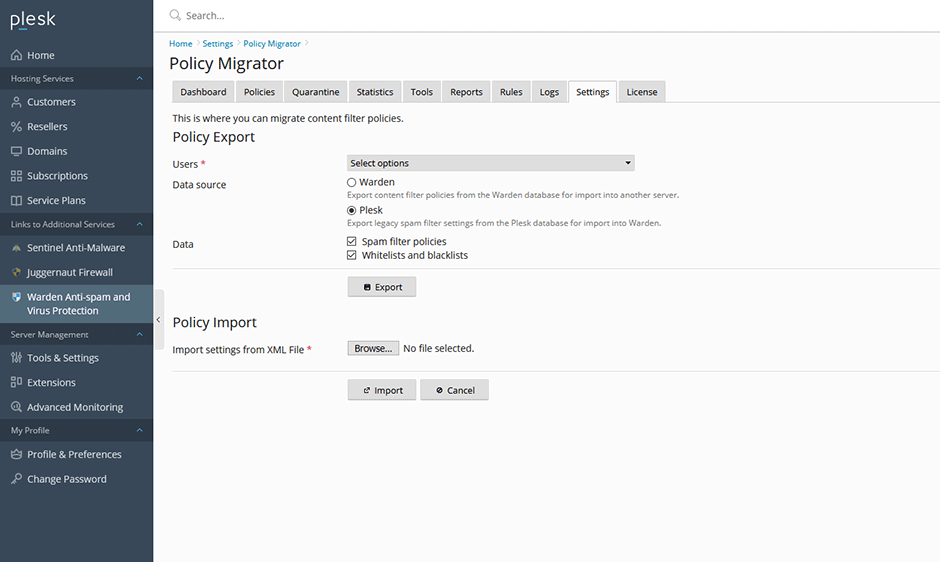The height and width of the screenshot is (562, 940).
Task: Click Browse to choose XML file
Action: [373, 348]
